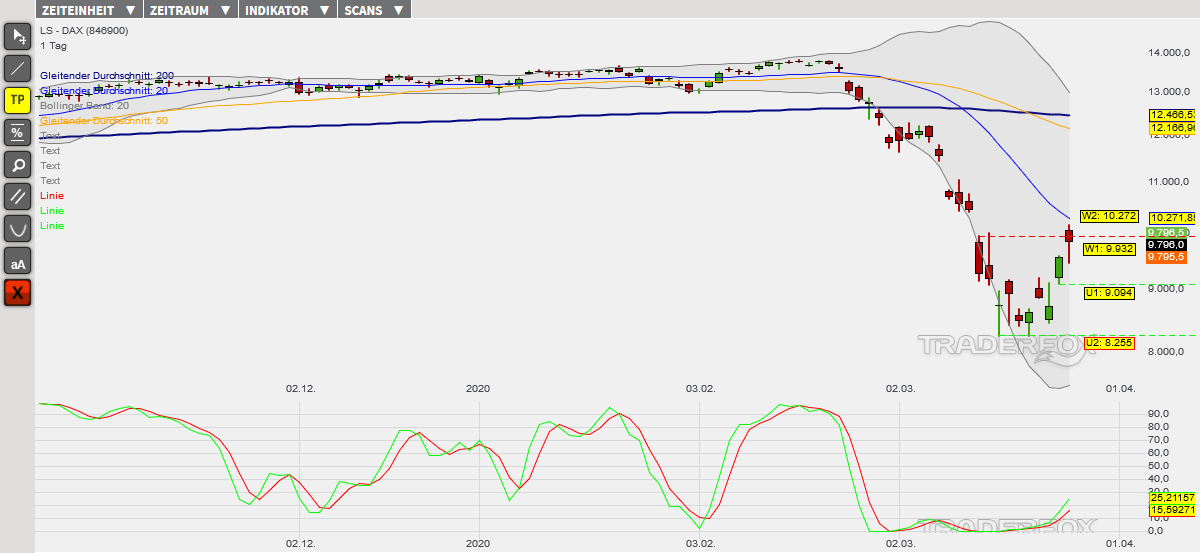Click the 15,59271 indicator value
1200x553 pixels.
(1172, 510)
